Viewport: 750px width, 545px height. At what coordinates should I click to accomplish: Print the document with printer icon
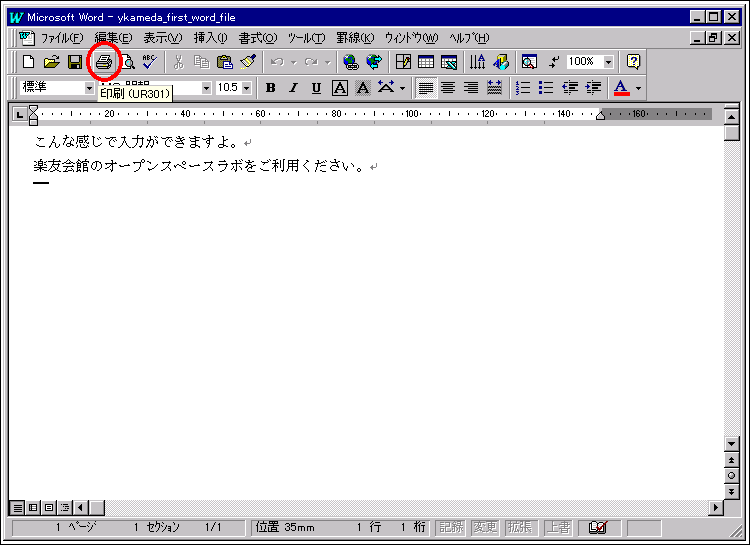104,62
